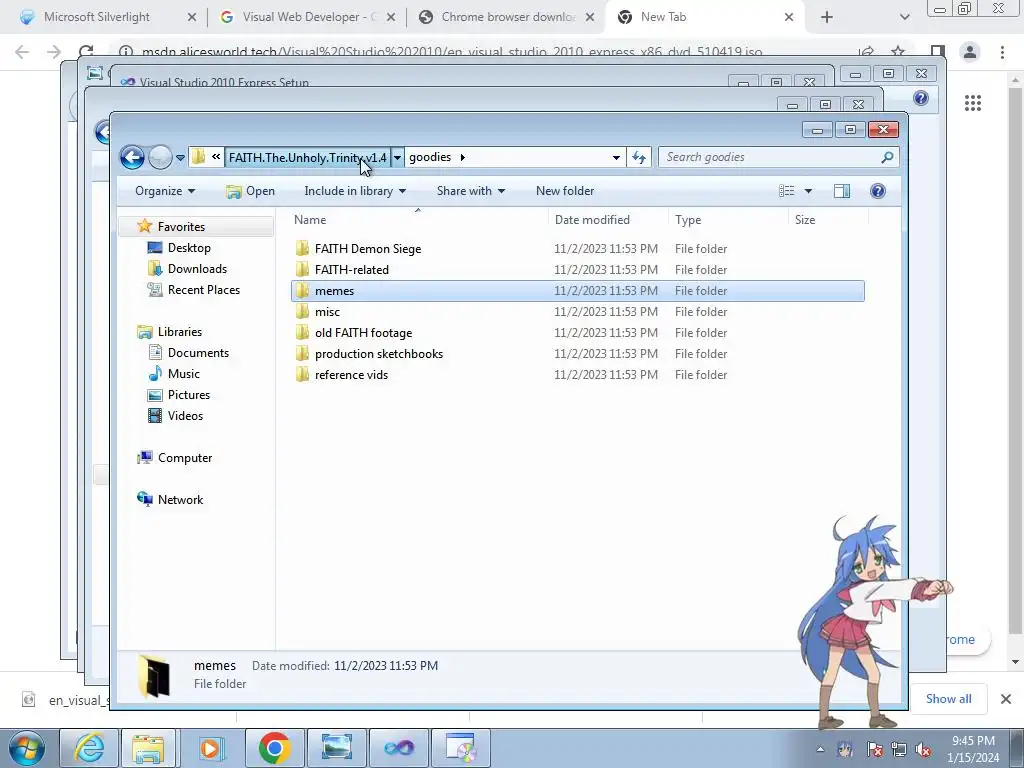The width and height of the screenshot is (1024, 768).
Task: Click the search magnifier icon
Action: [x=887, y=157]
